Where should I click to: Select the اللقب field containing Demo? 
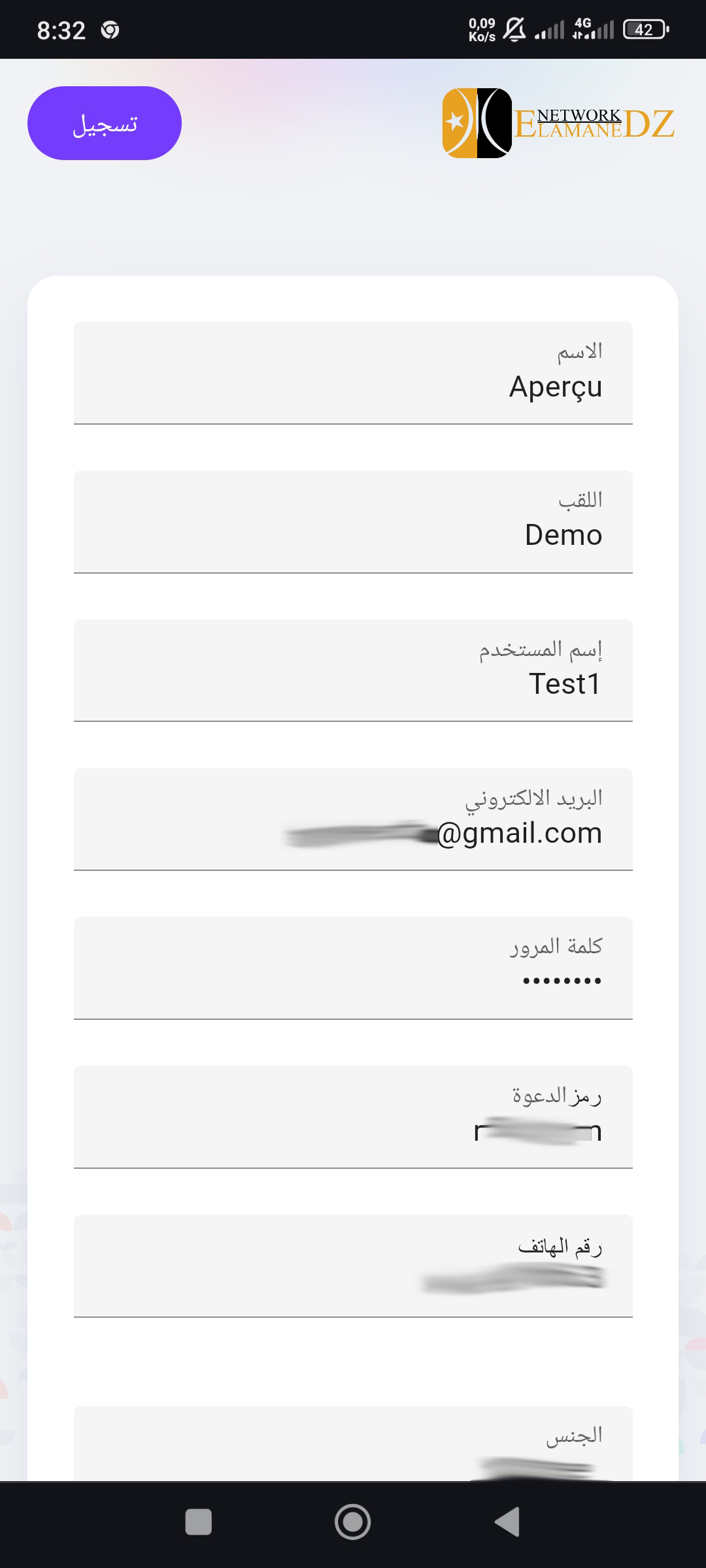point(353,522)
